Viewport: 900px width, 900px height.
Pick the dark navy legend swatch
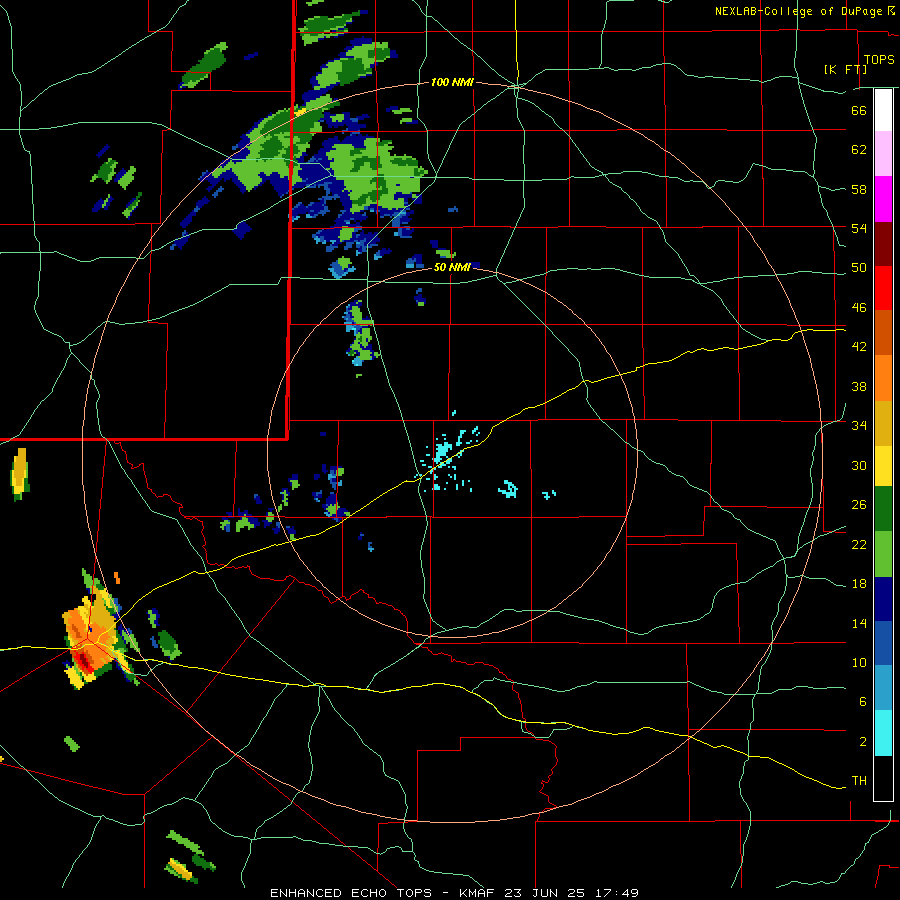pyautogui.click(x=883, y=599)
